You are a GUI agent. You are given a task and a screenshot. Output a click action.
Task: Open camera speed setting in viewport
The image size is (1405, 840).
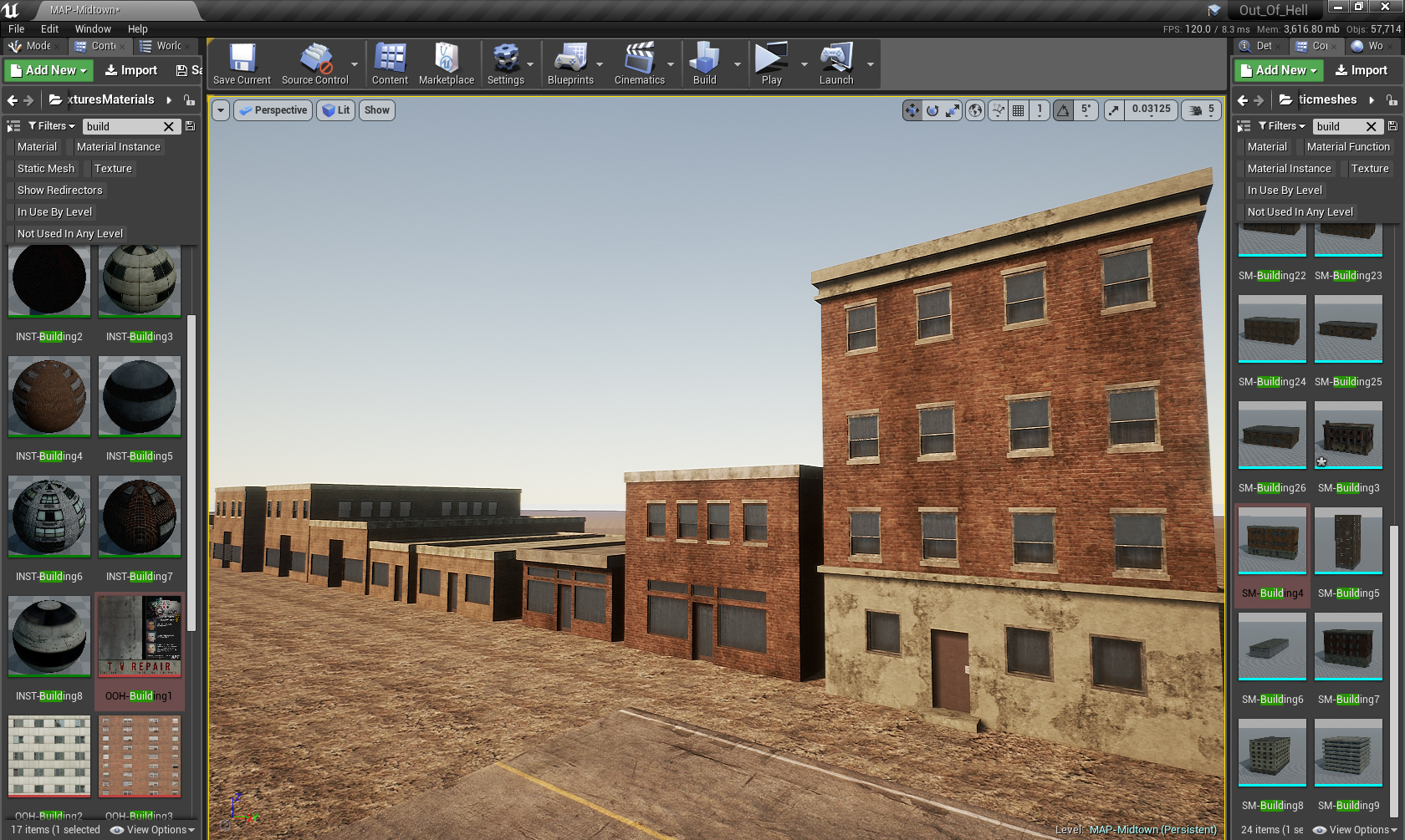pyautogui.click(x=1202, y=110)
